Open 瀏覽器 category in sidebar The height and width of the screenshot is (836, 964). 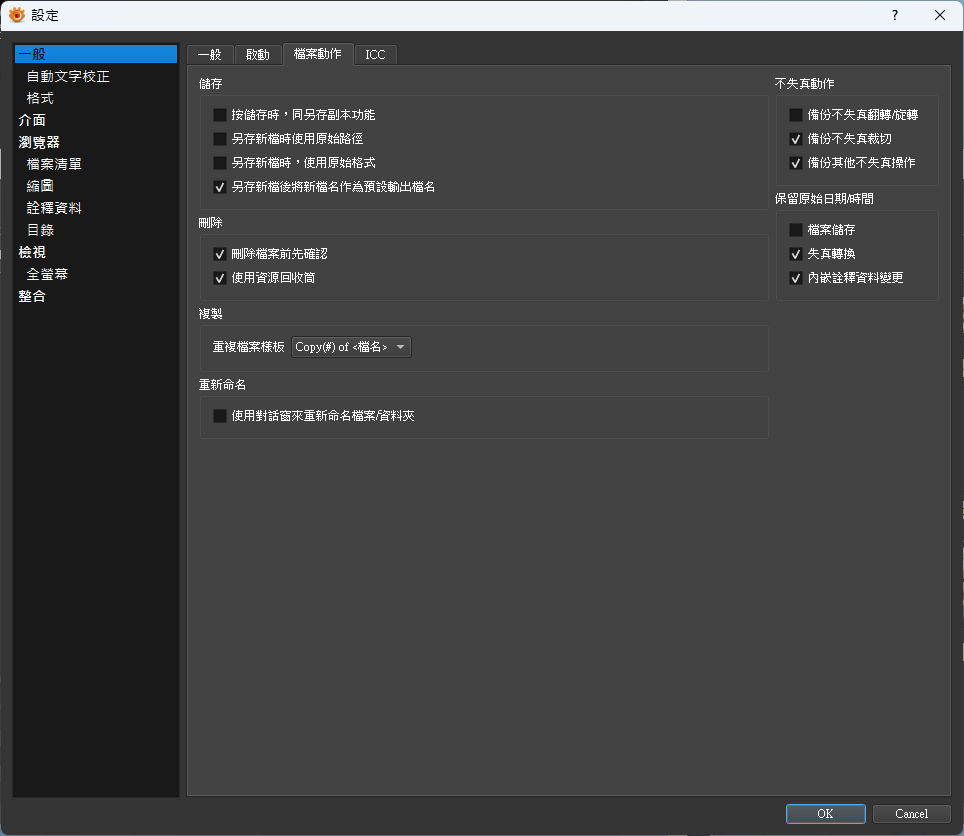(x=39, y=142)
